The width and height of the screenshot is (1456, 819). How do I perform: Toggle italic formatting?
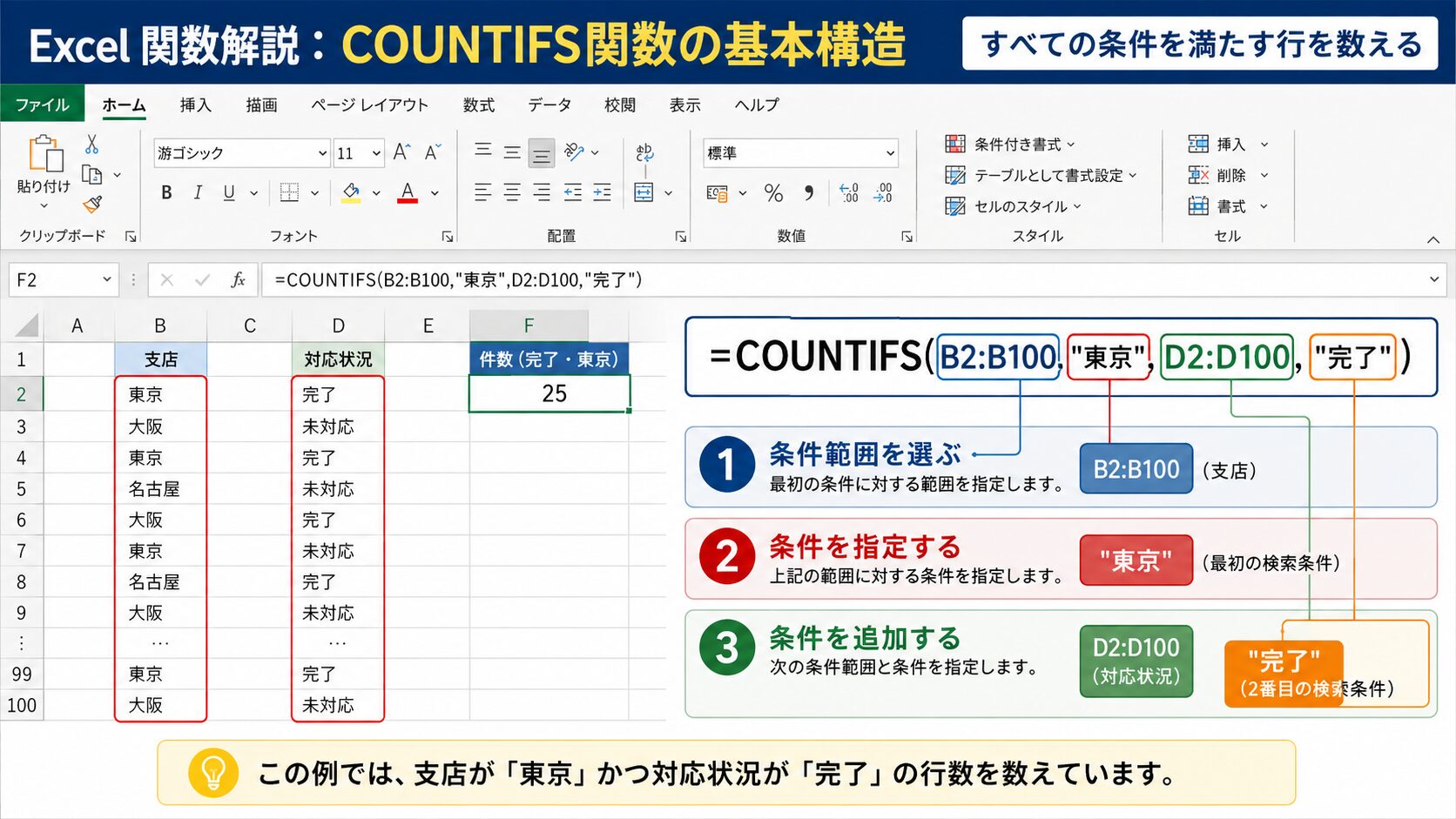[198, 192]
